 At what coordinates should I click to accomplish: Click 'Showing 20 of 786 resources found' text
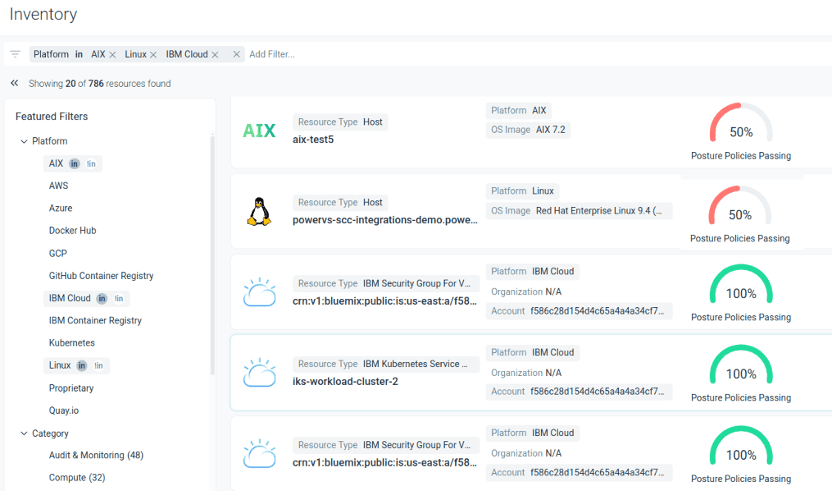tap(100, 83)
